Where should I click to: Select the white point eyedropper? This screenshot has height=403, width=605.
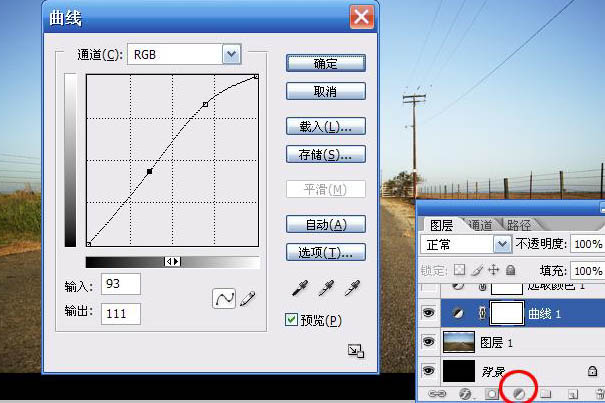point(351,288)
